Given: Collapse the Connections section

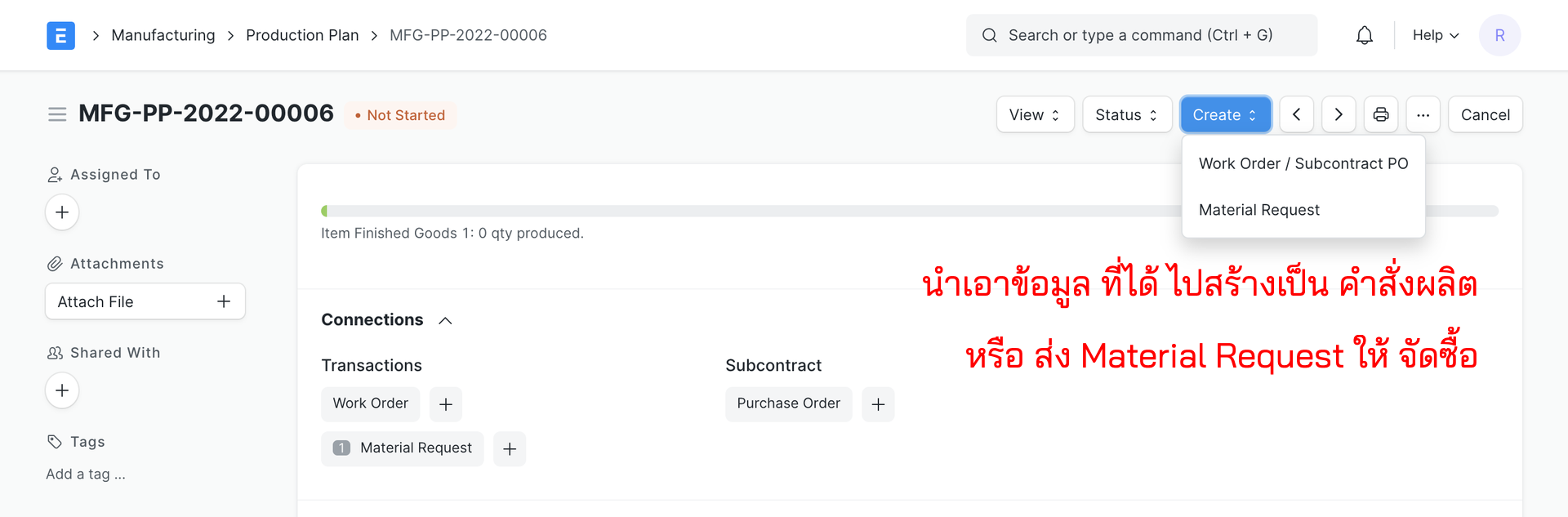Looking at the screenshot, I should coord(445,320).
